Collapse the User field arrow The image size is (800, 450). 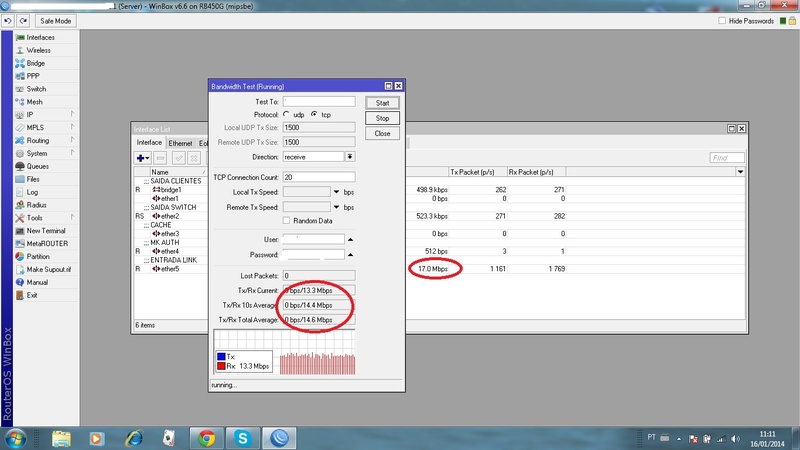coord(350,239)
